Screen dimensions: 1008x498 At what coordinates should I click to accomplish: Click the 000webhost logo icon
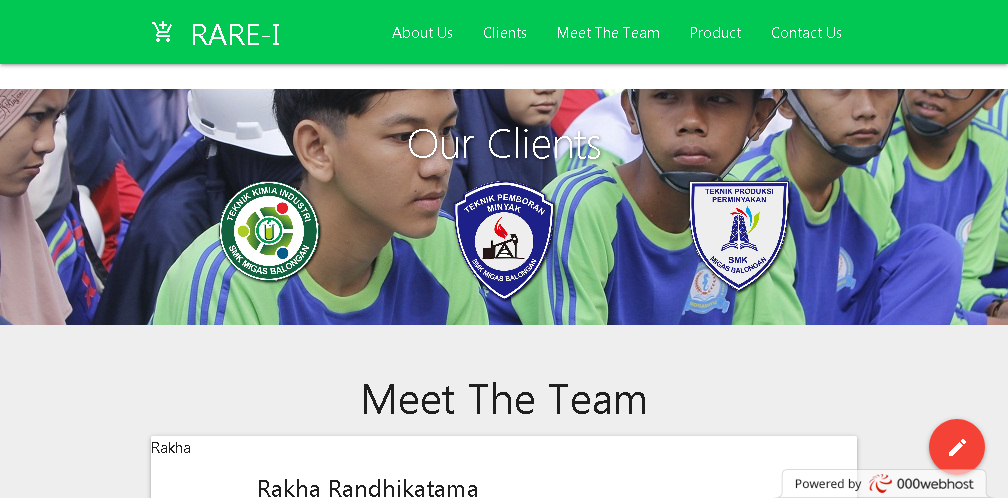[880, 483]
